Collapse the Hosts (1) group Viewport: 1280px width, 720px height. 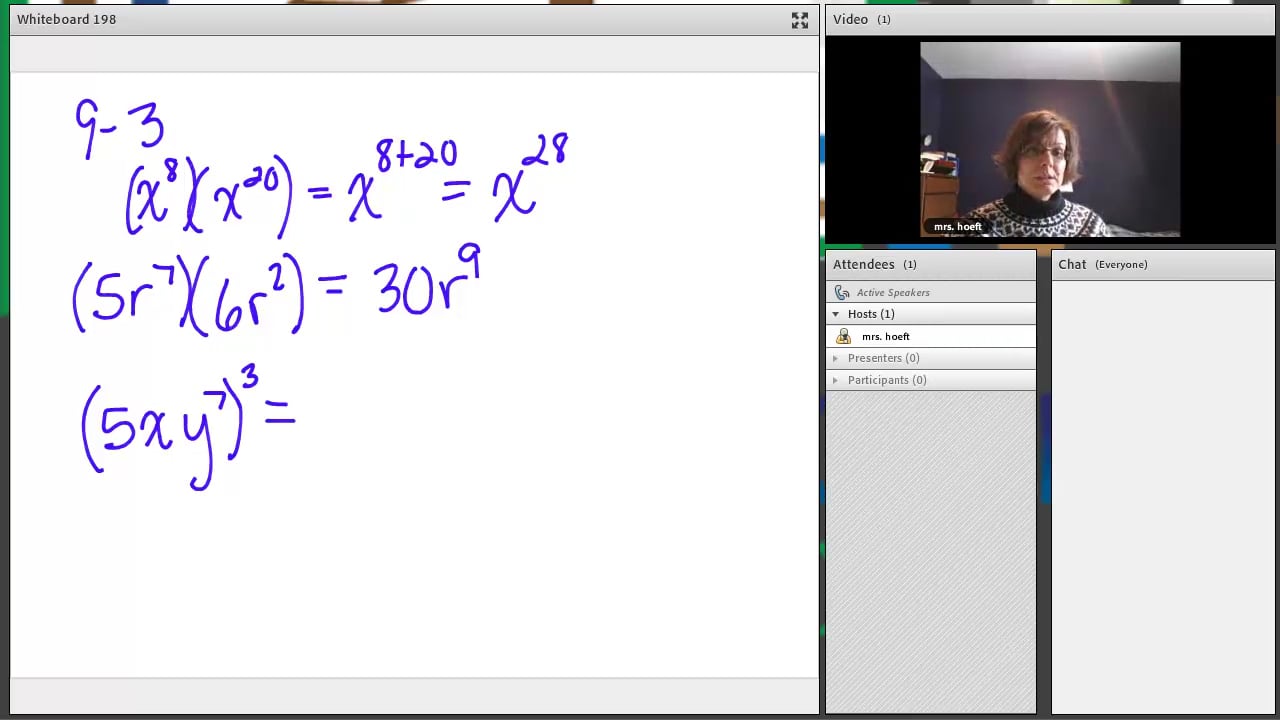tap(836, 314)
